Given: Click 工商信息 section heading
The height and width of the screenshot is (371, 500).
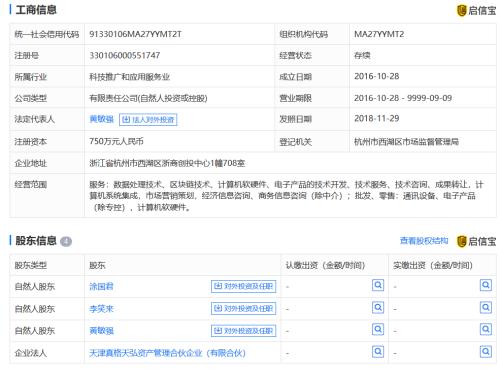Looking at the screenshot, I should (36, 10).
